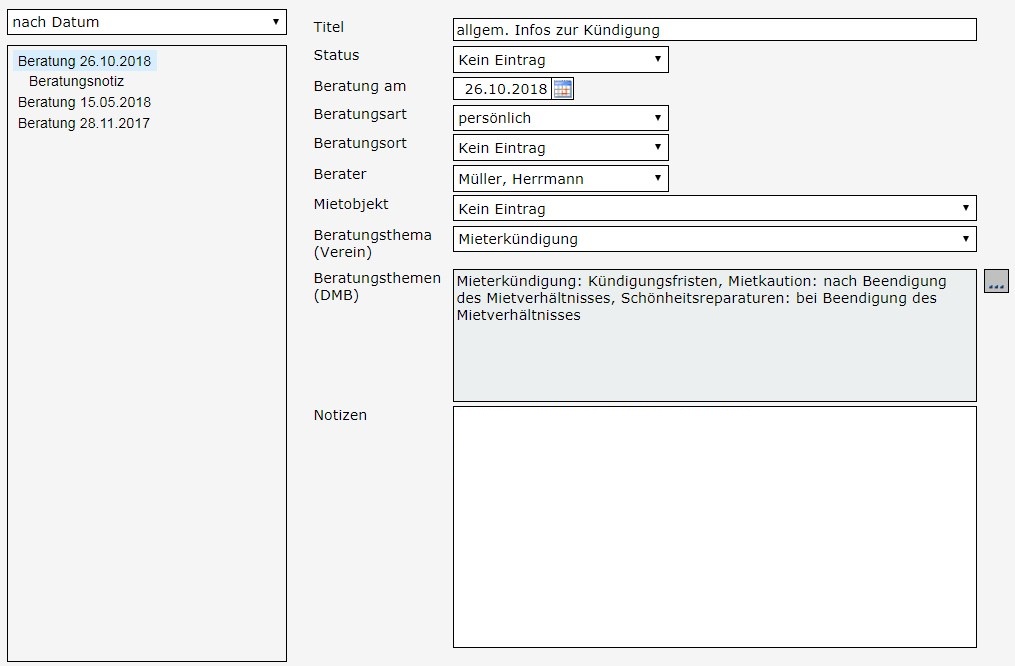This screenshot has height=666, width=1015.
Task: Click into the Notizen text area
Action: [715, 527]
